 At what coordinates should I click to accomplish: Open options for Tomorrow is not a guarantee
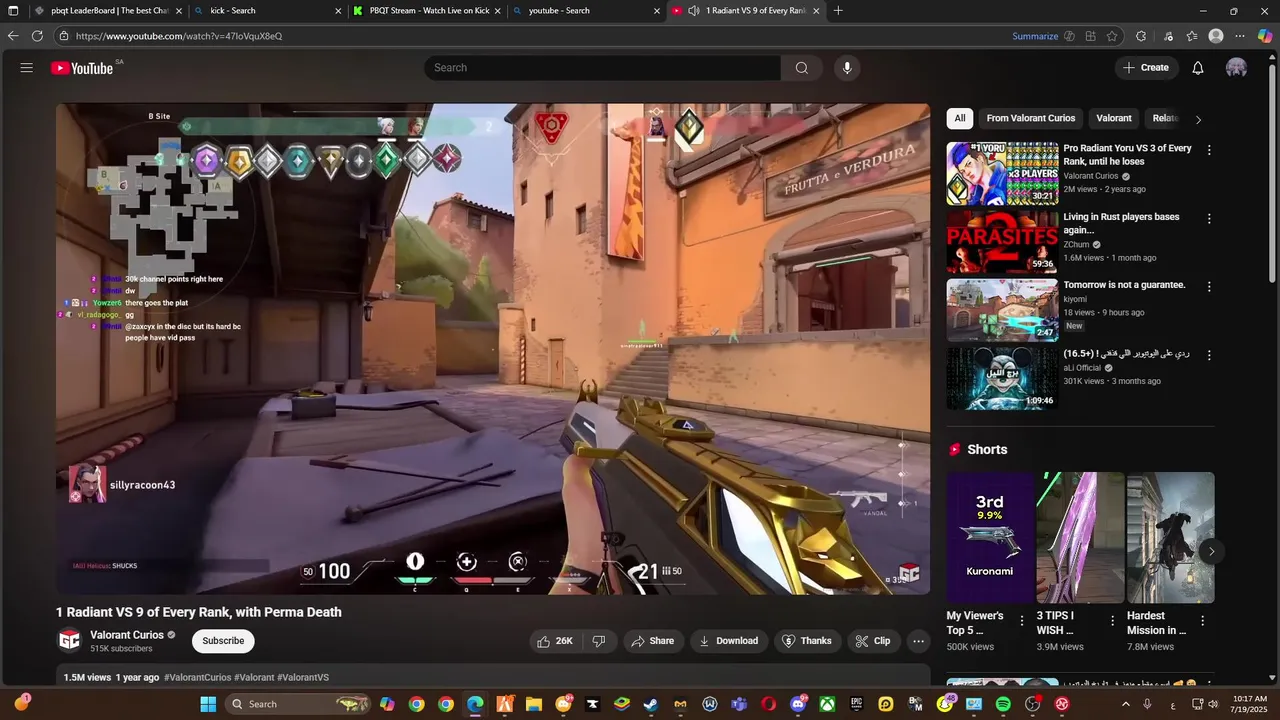1209,286
